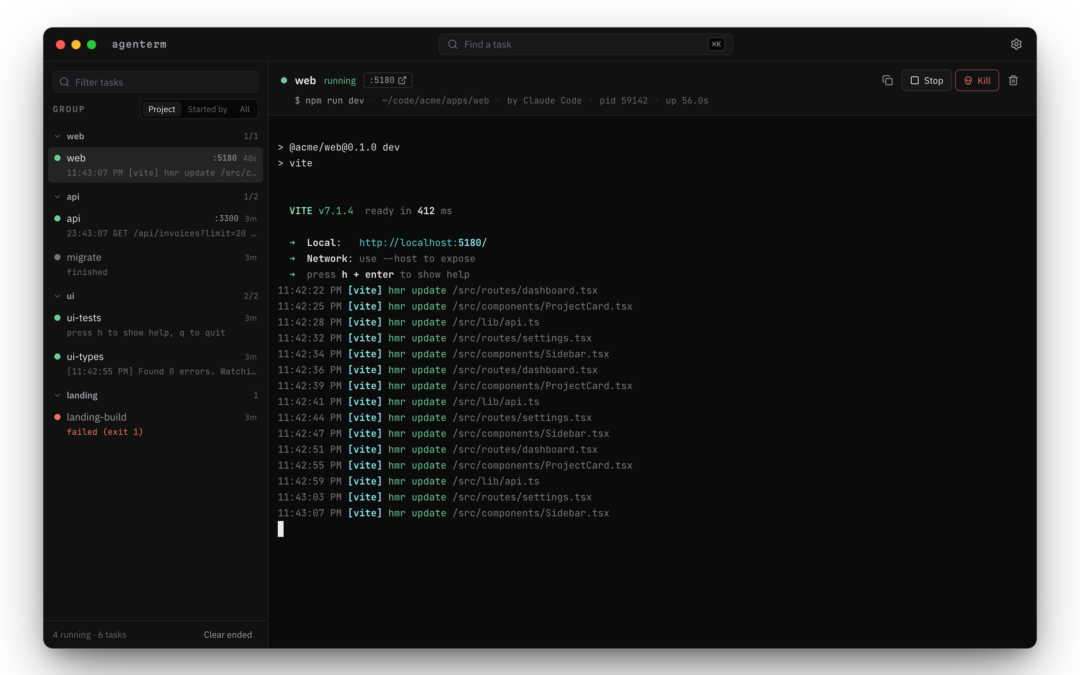
Task: Click the 11:43:07 PM Sidebar.tsx log line
Action: (444, 513)
